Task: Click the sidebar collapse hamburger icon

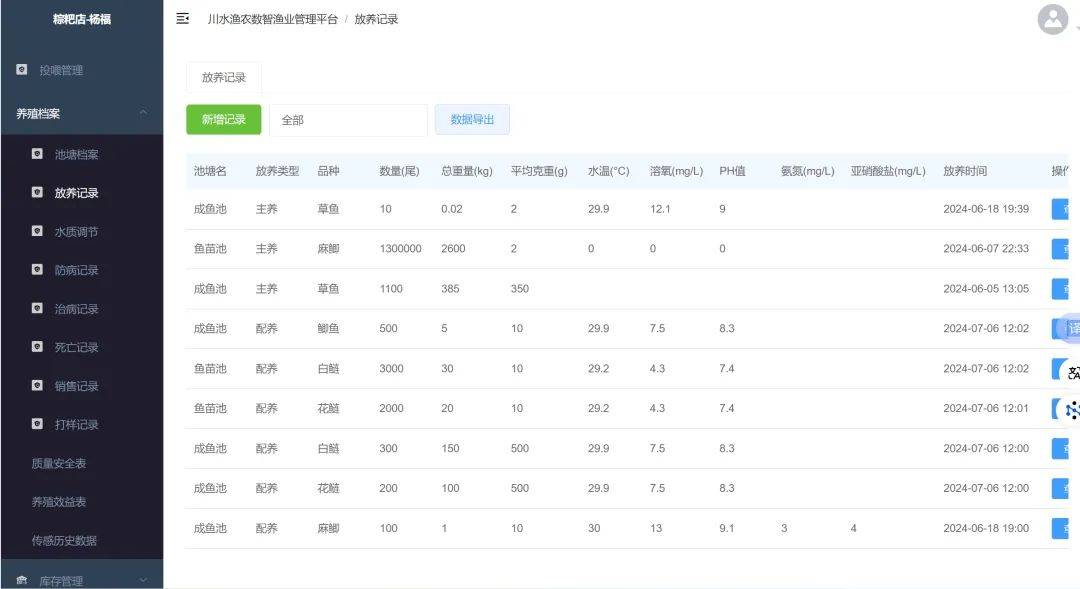Action: tap(183, 19)
